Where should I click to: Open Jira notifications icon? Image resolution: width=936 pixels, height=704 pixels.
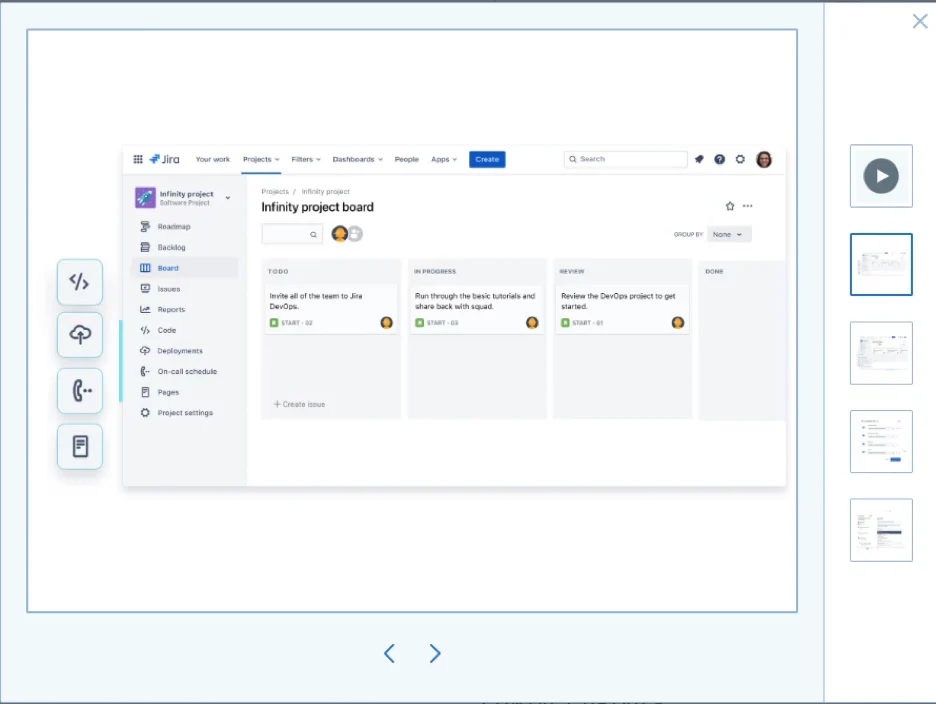[x=699, y=159]
